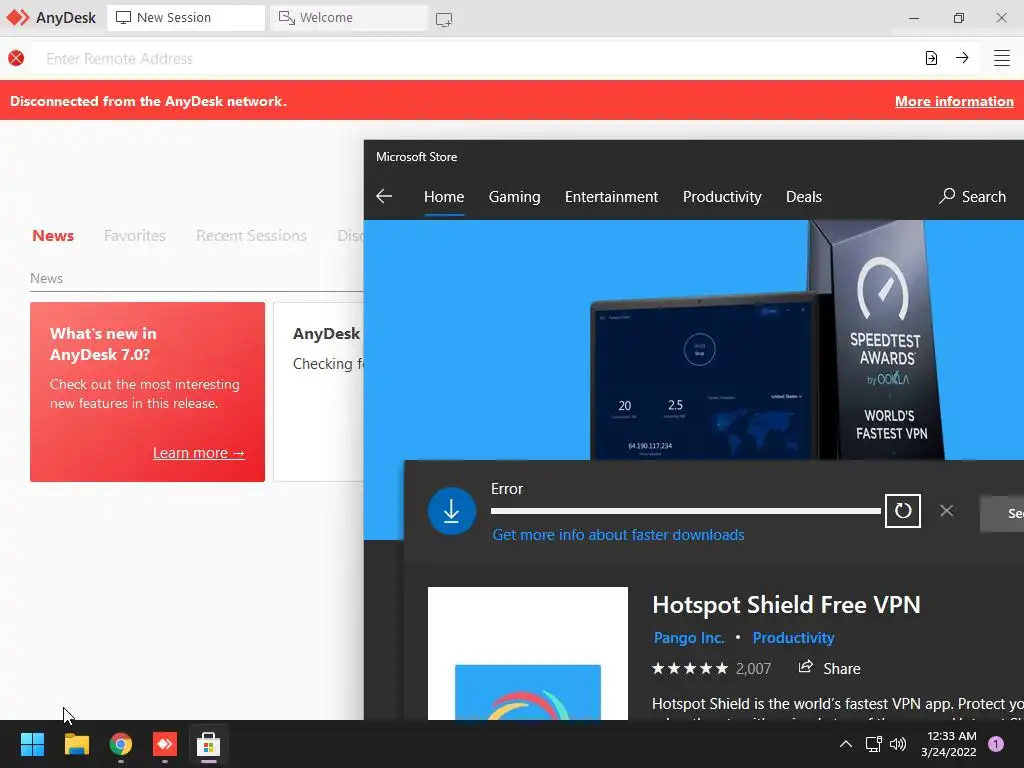Open the volume tray icon
Viewport: 1024px width, 768px height.
point(898,744)
